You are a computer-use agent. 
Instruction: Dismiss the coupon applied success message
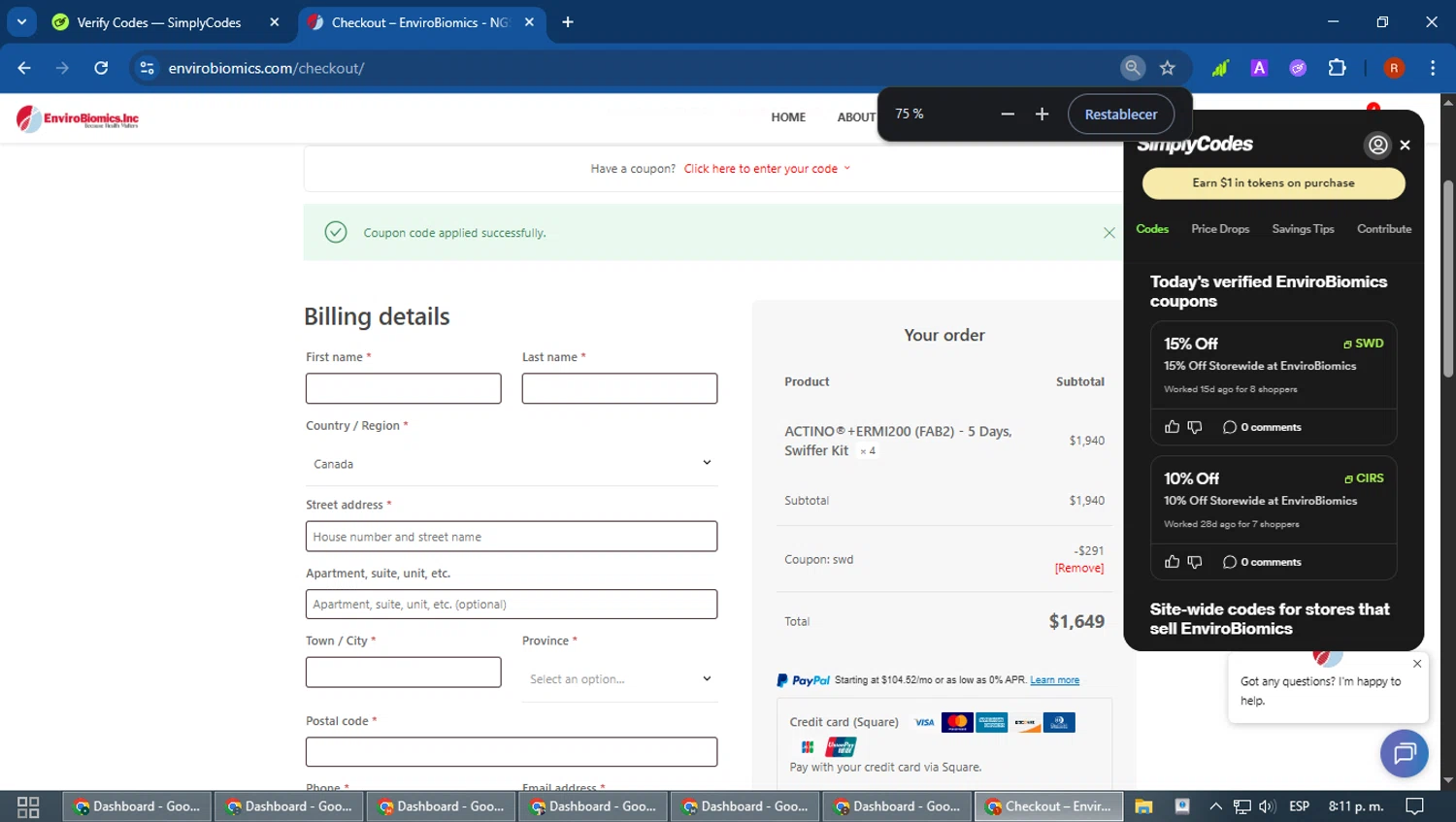tap(1109, 233)
